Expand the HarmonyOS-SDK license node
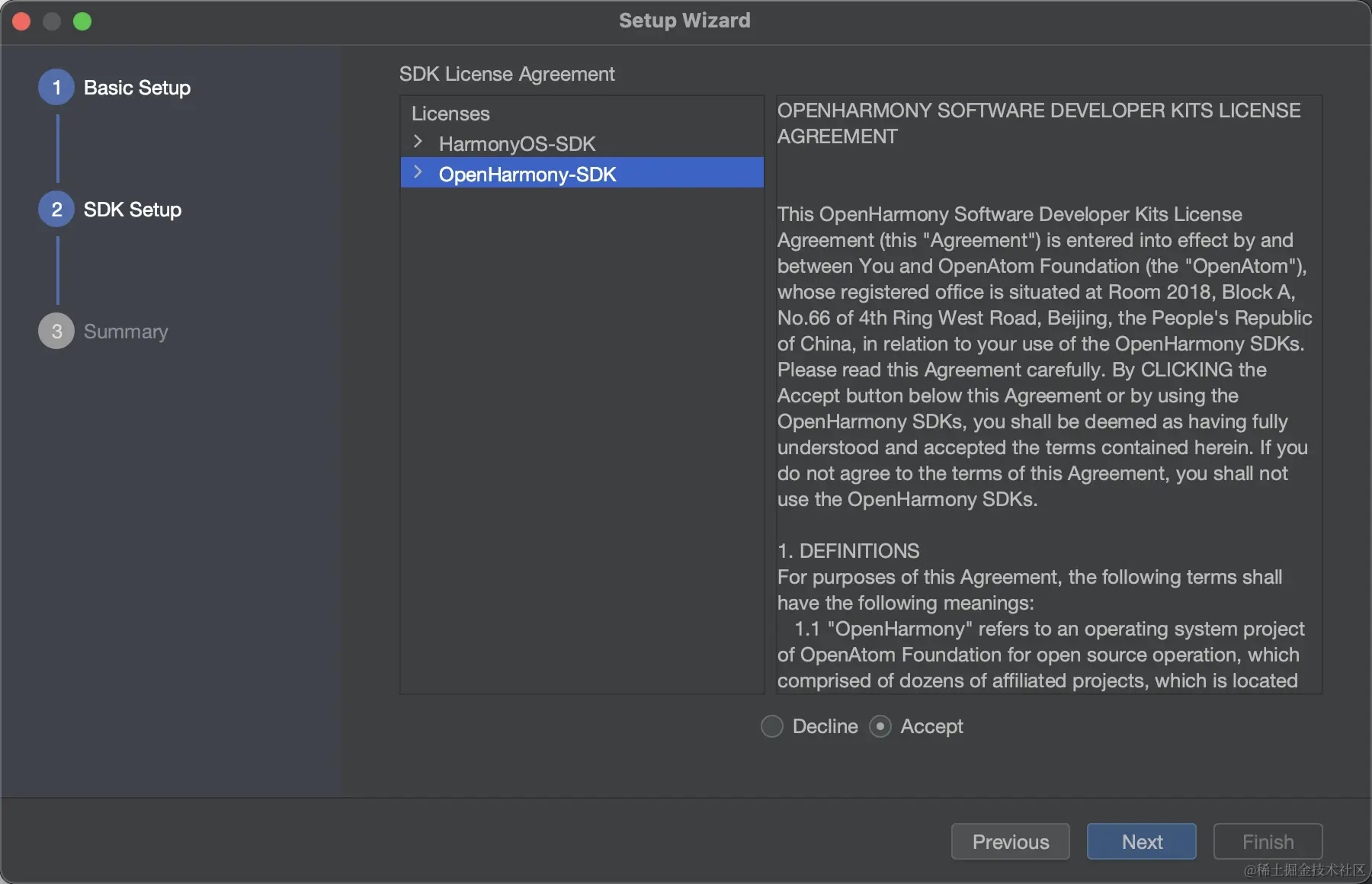This screenshot has width=1372, height=884. (x=418, y=142)
